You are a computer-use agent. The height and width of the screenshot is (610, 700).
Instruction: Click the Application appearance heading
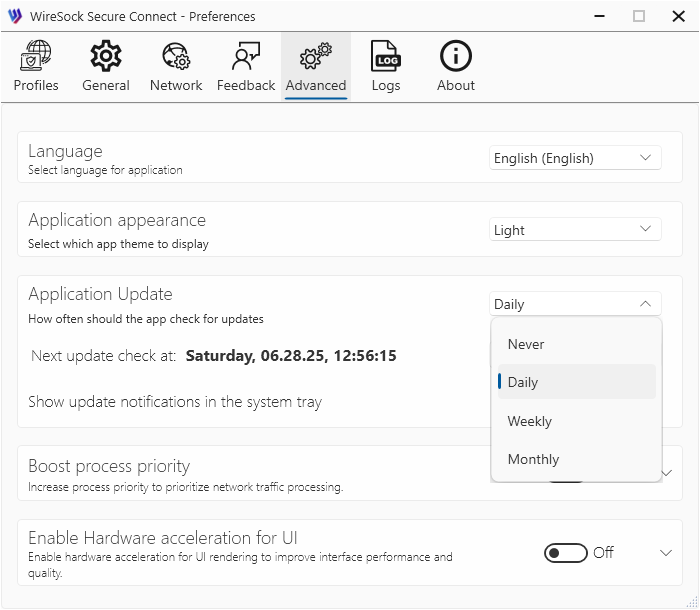pos(117,221)
